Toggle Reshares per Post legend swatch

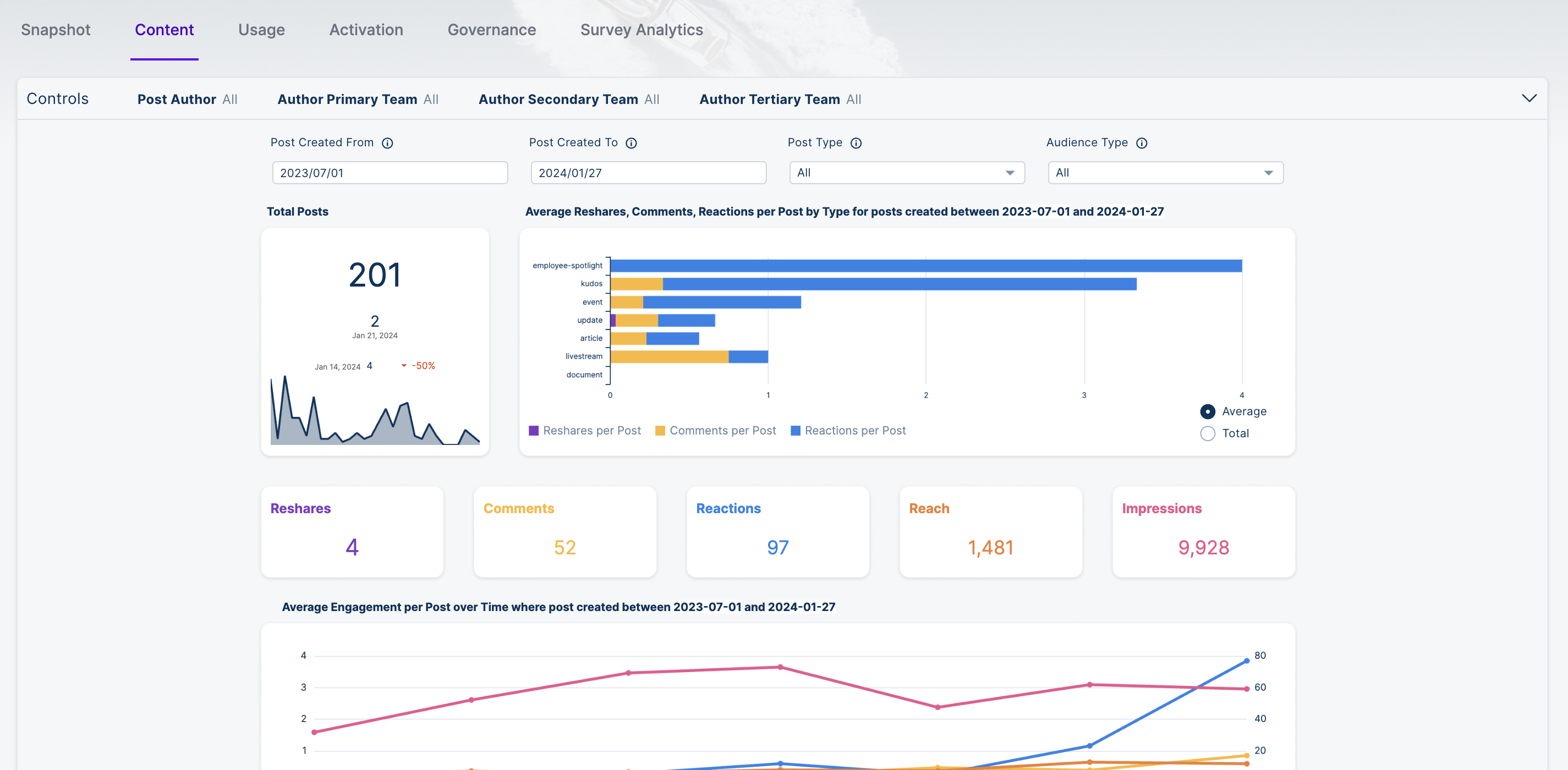coord(534,431)
